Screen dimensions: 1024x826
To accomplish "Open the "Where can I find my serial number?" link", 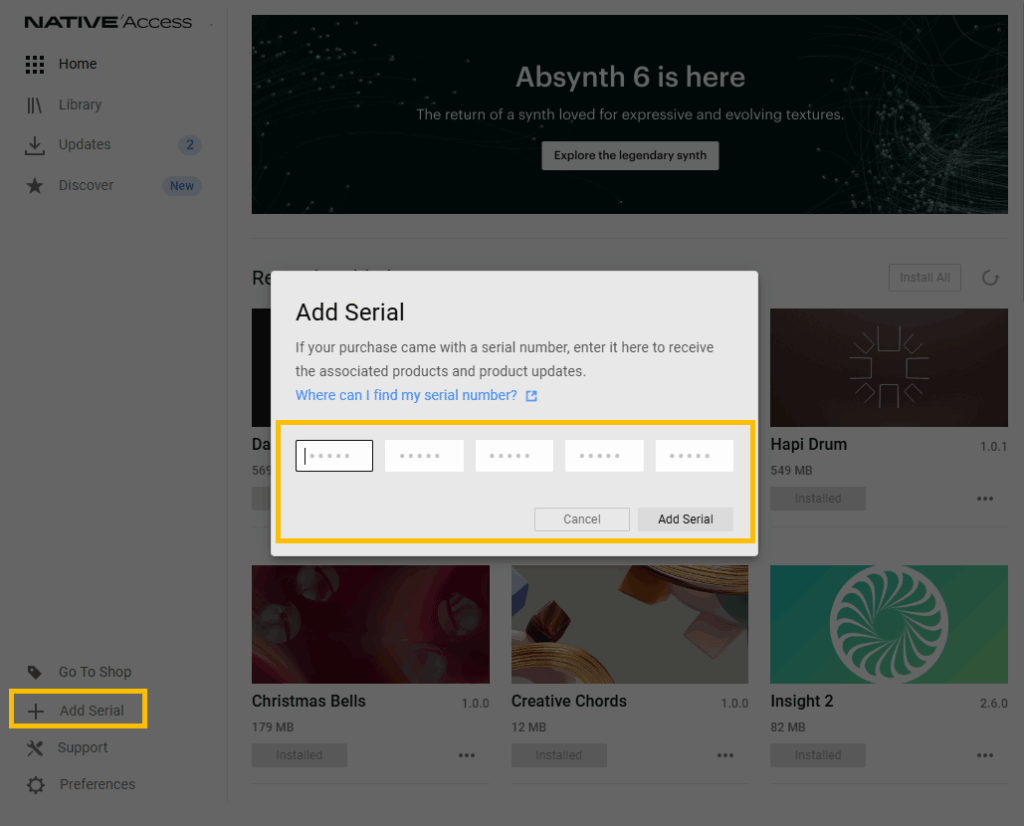I will tap(406, 395).
